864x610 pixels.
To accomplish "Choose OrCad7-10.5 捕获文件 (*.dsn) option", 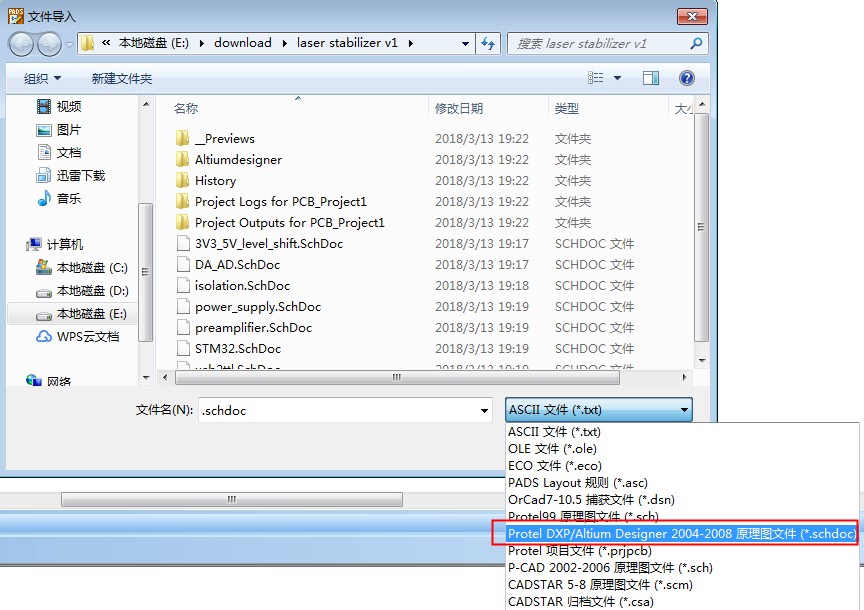I will coord(682,500).
